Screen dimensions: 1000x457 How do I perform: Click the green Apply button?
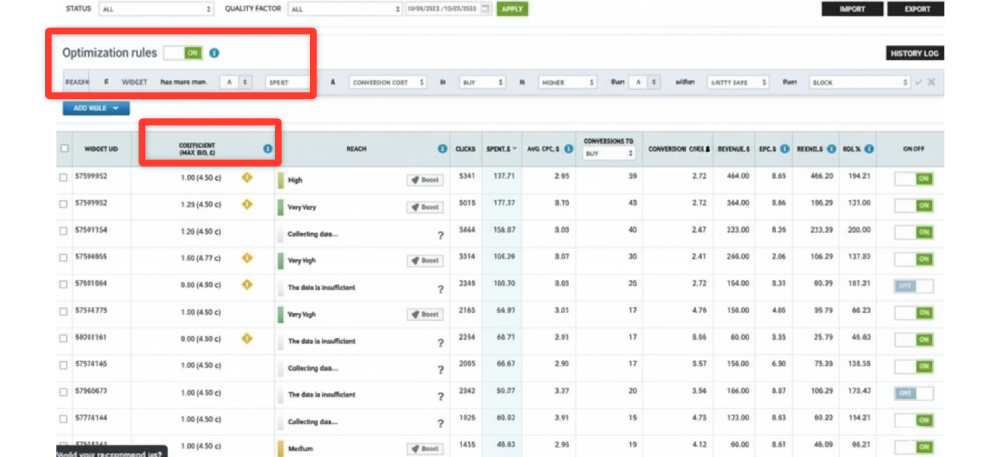coord(512,9)
